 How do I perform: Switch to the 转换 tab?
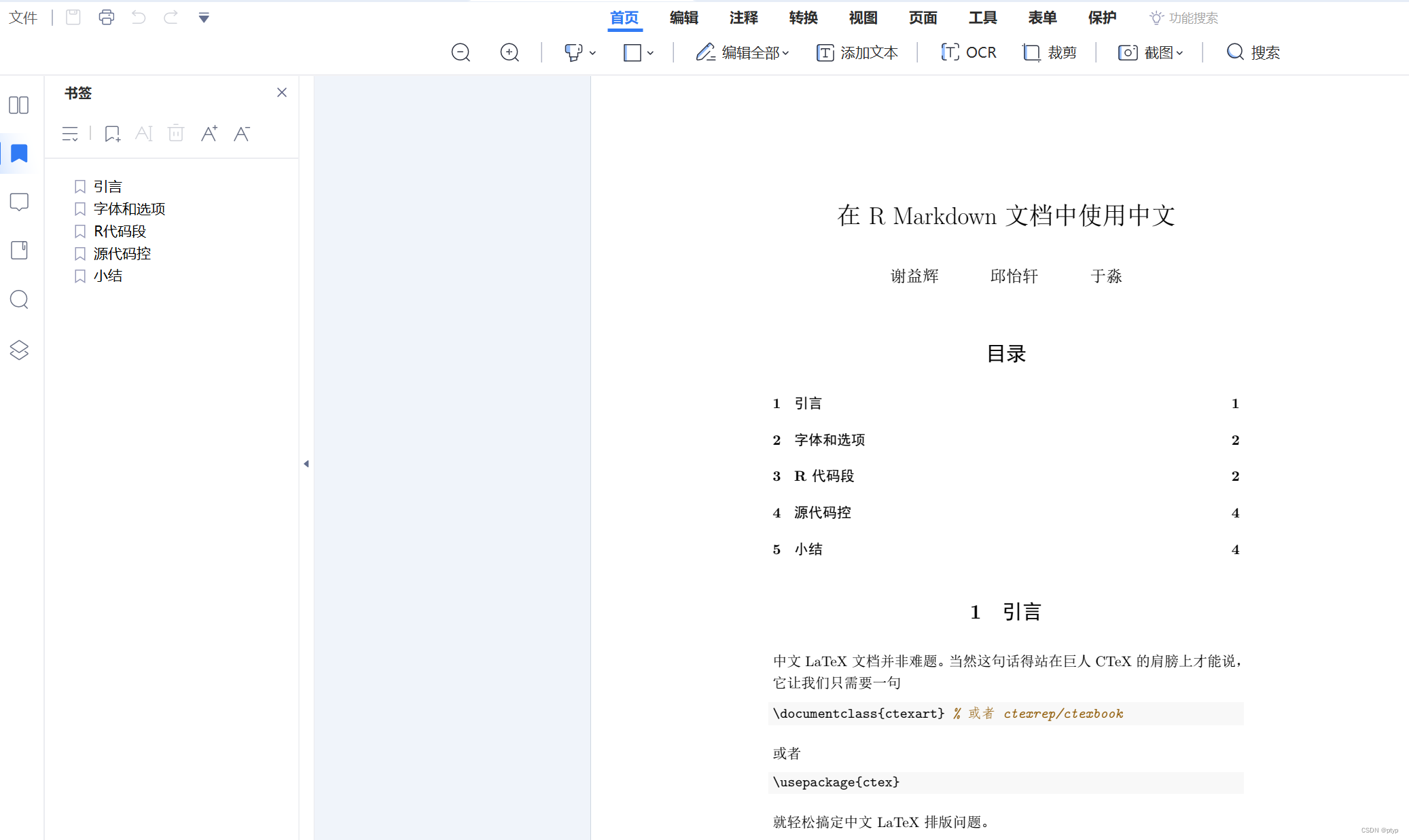[x=803, y=18]
